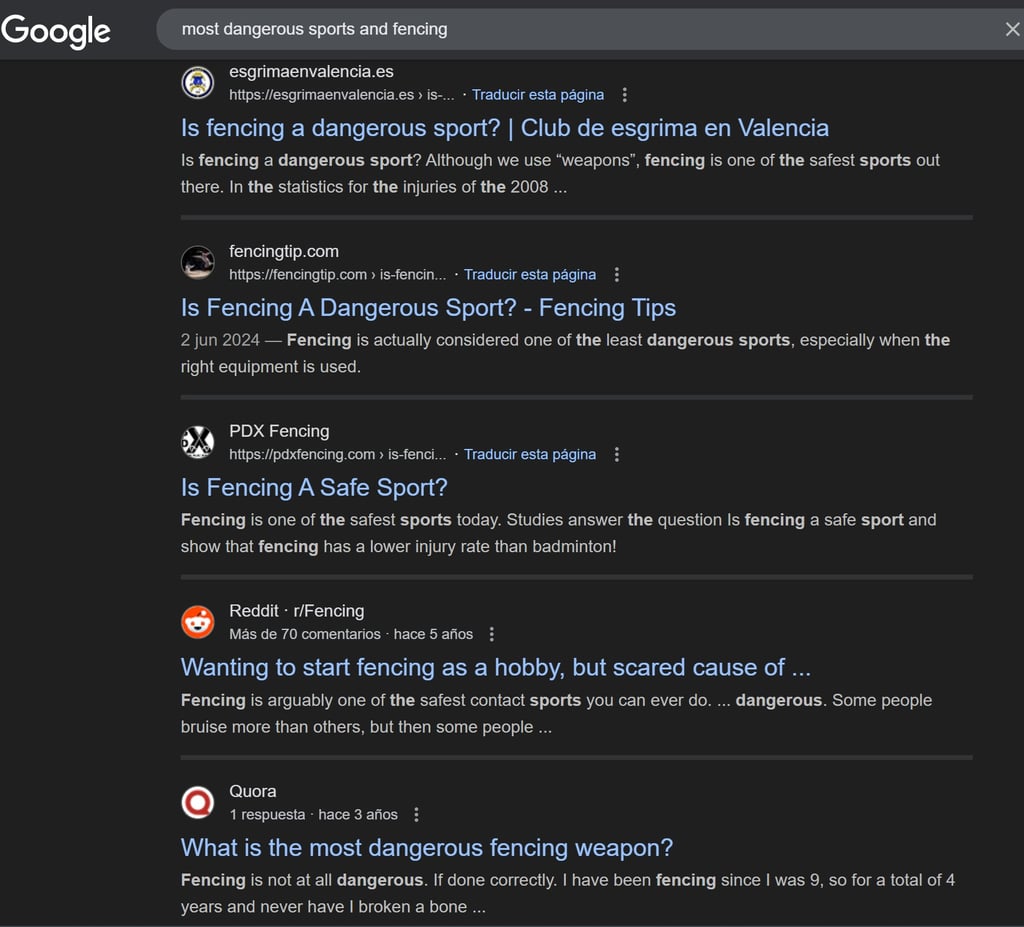Click '1 respuesta · hace 3 años' under Quora

tap(313, 815)
